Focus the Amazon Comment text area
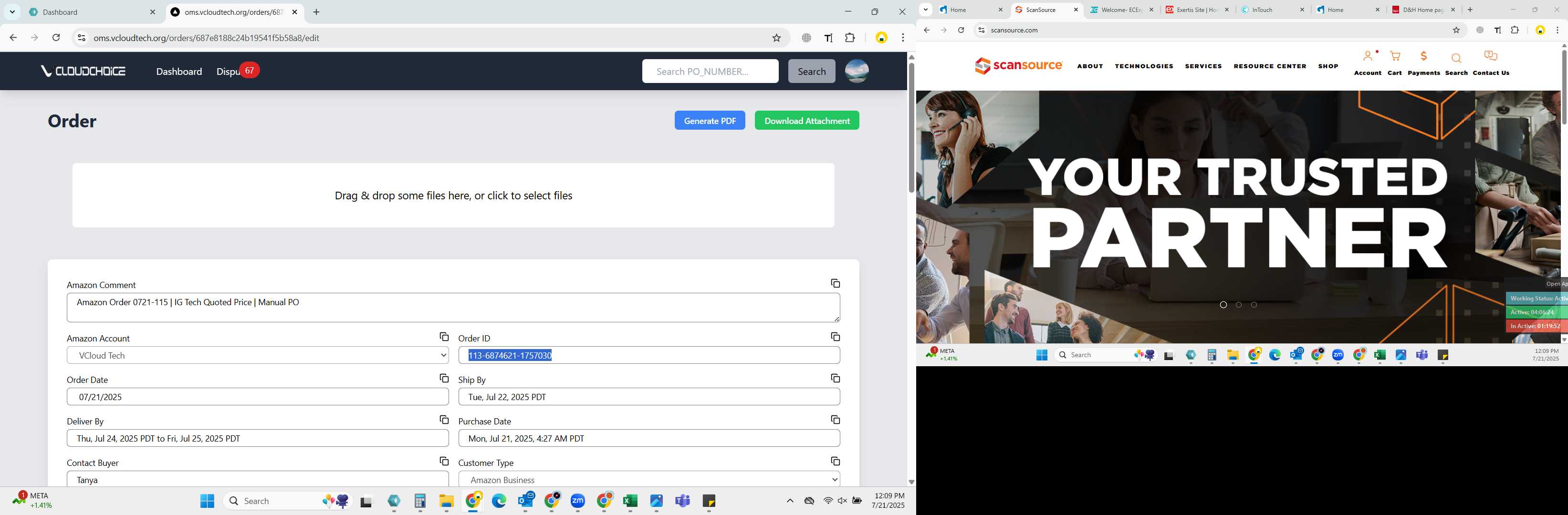Screen dimensions: 1568x515 pyautogui.click(x=453, y=308)
